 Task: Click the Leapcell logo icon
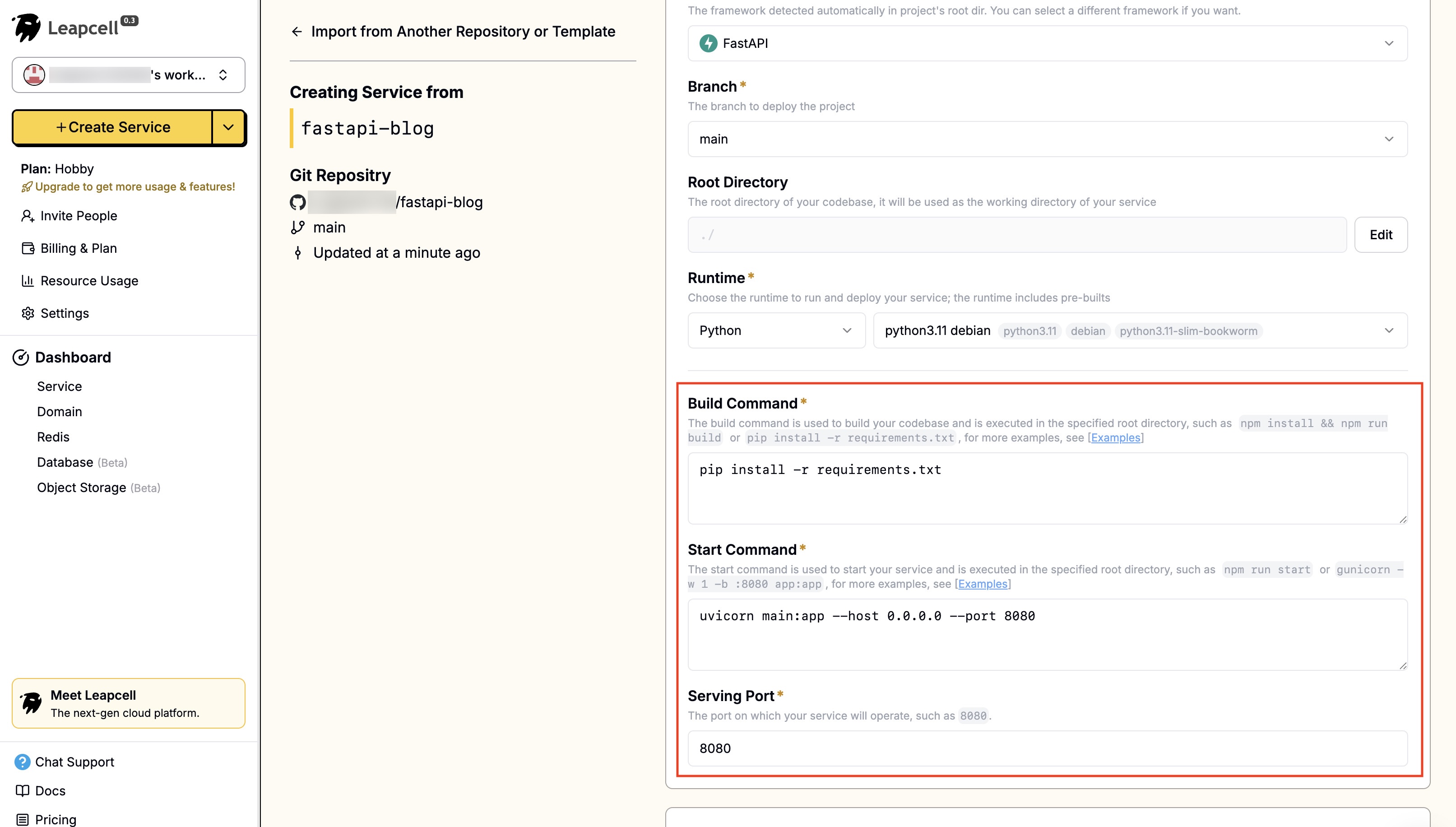click(27, 27)
